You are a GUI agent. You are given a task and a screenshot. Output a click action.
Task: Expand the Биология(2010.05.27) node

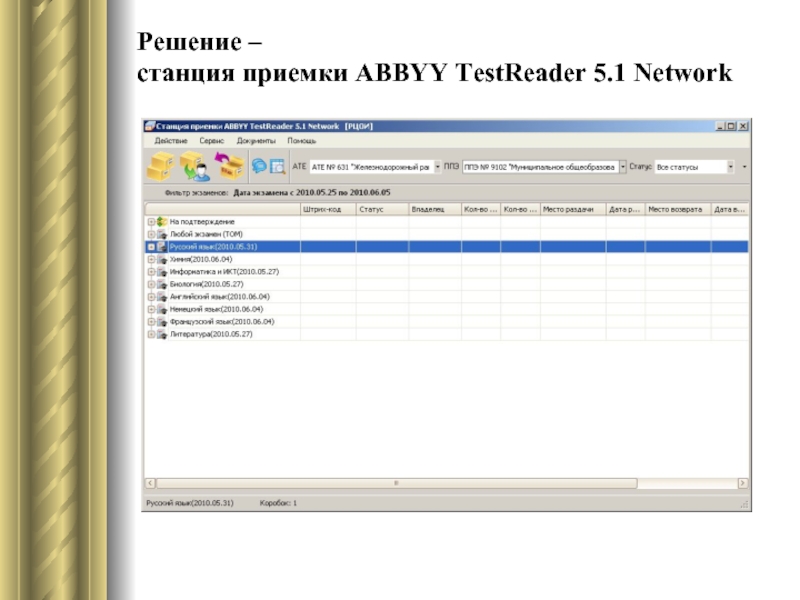coord(151,284)
